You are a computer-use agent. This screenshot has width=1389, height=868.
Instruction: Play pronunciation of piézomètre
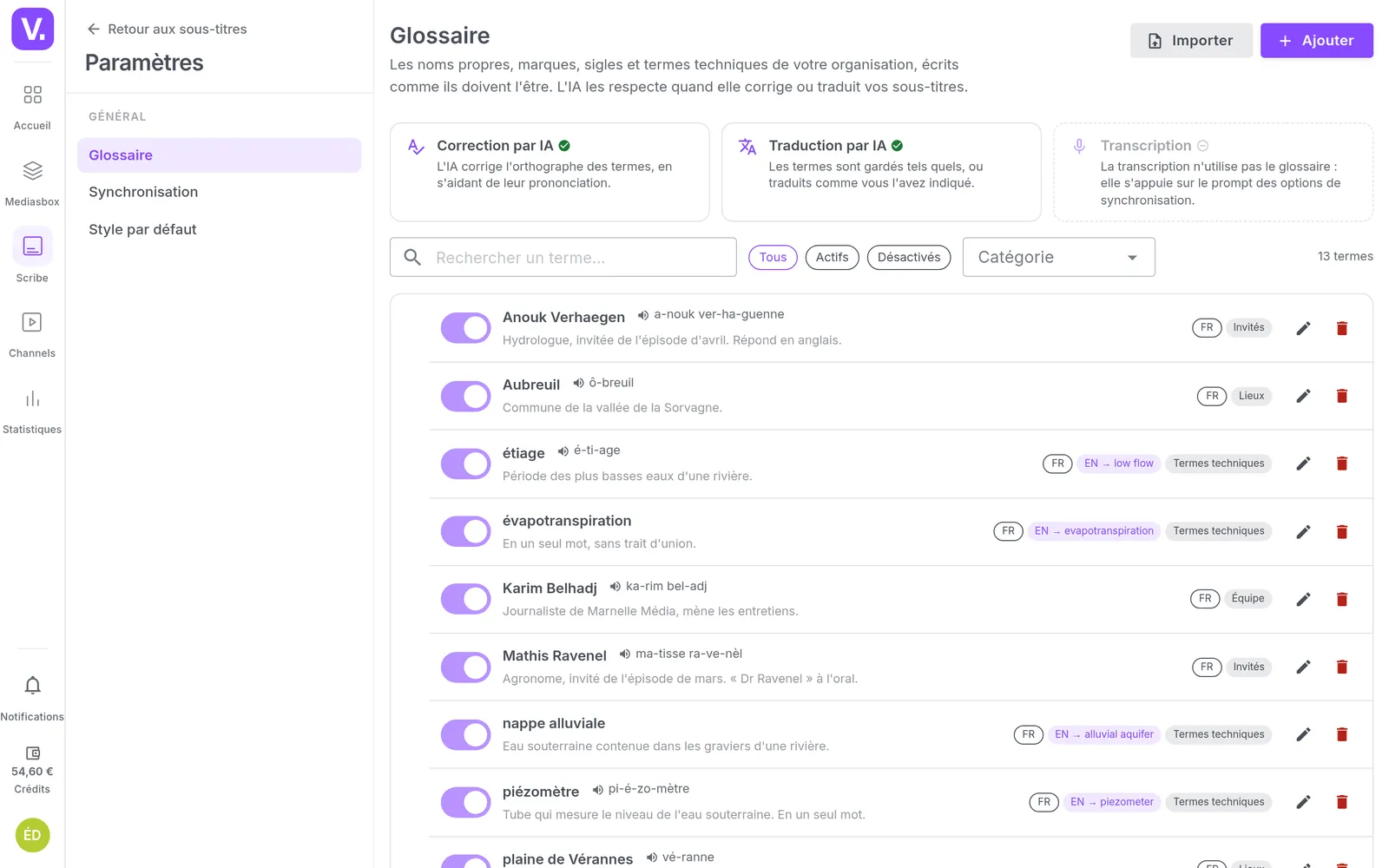click(598, 790)
